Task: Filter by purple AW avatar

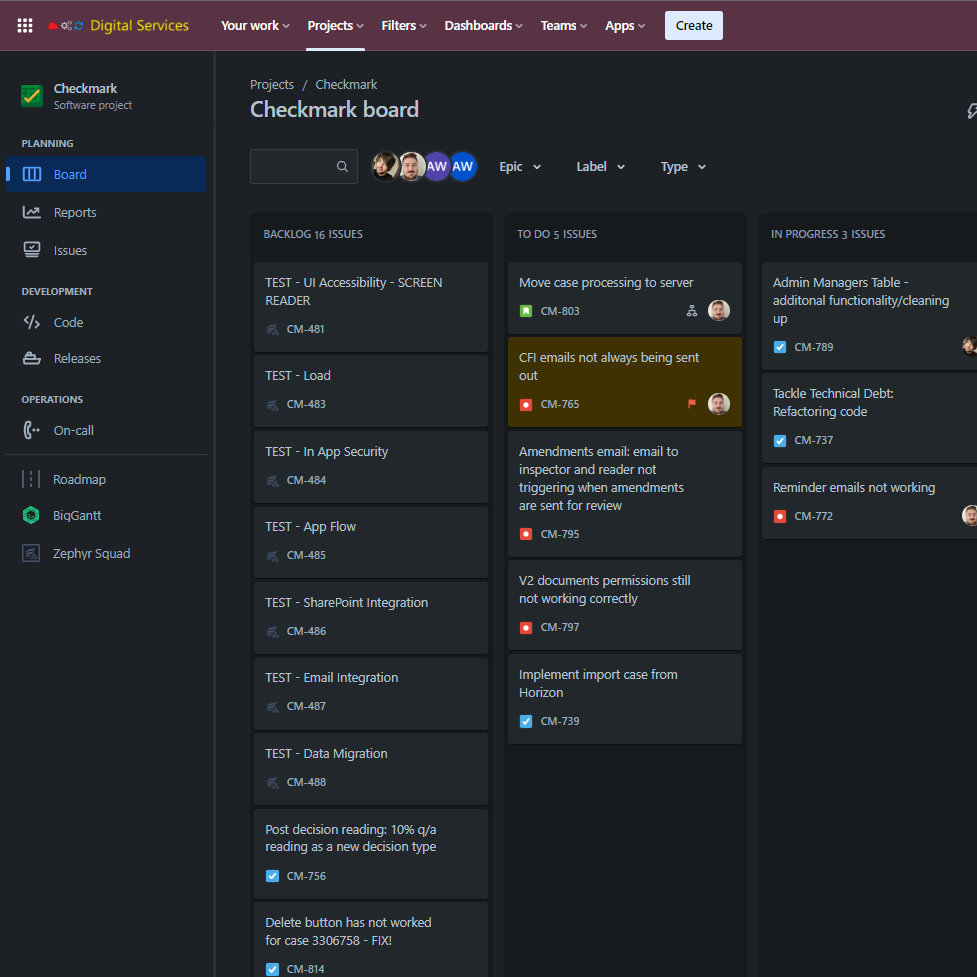Action: (437, 166)
